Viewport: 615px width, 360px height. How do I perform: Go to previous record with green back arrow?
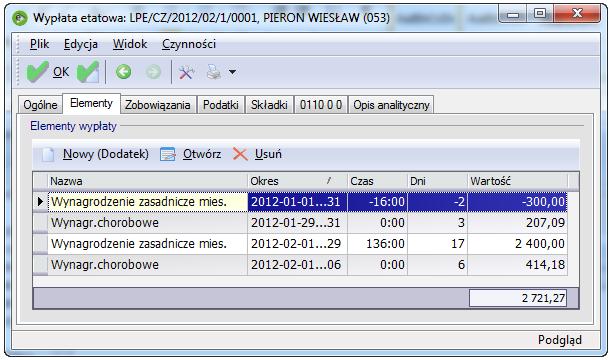(124, 72)
